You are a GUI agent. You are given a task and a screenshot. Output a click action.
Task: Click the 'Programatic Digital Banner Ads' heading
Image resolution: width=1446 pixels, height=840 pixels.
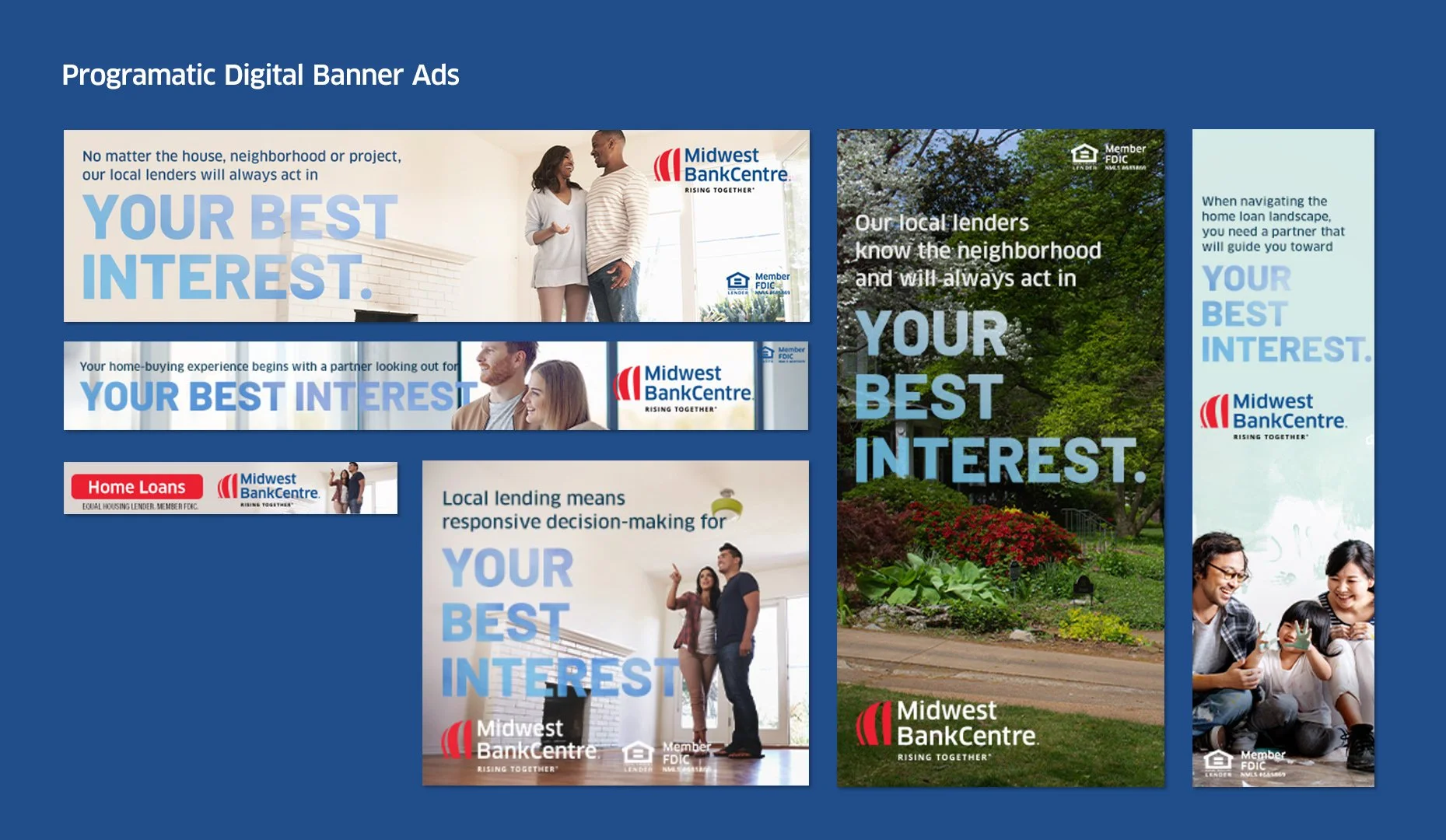(261, 75)
